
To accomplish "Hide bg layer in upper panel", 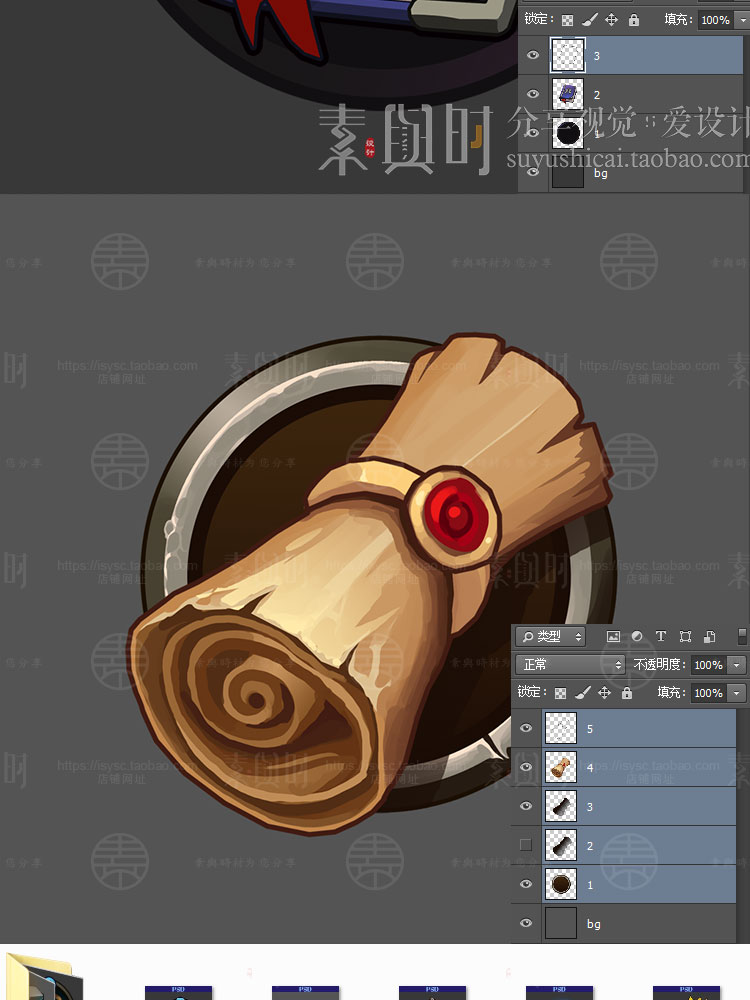I will (x=533, y=172).
